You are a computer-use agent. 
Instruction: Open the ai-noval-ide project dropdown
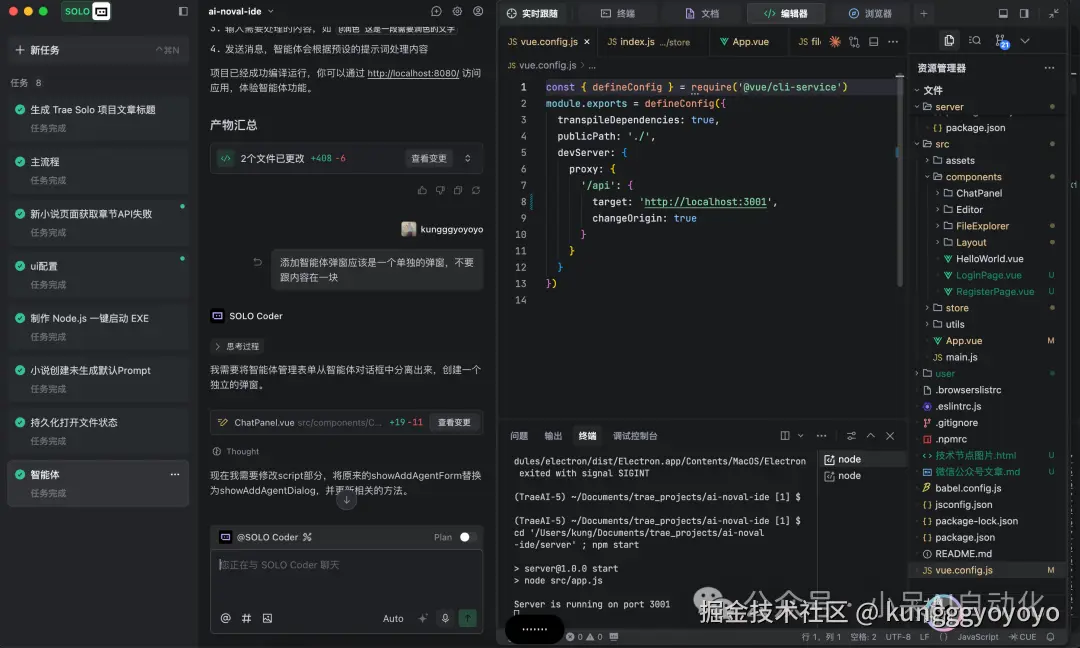point(241,12)
